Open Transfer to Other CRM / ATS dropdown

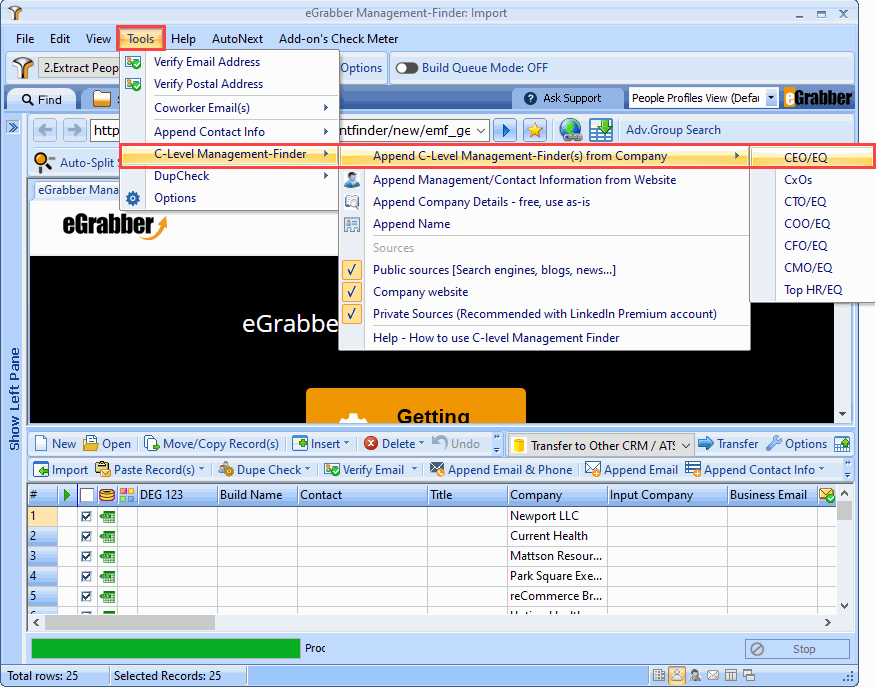click(686, 445)
